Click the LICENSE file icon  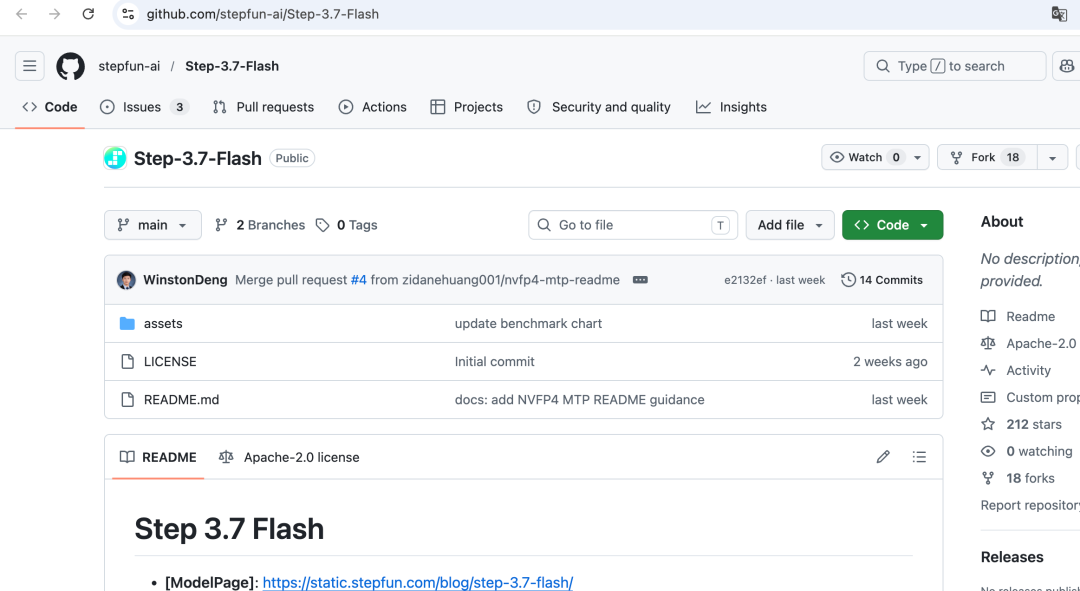(x=127, y=362)
